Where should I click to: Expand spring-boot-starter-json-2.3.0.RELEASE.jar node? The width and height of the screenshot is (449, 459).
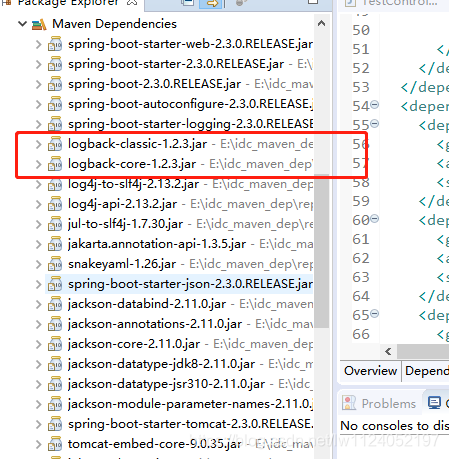coord(39,284)
